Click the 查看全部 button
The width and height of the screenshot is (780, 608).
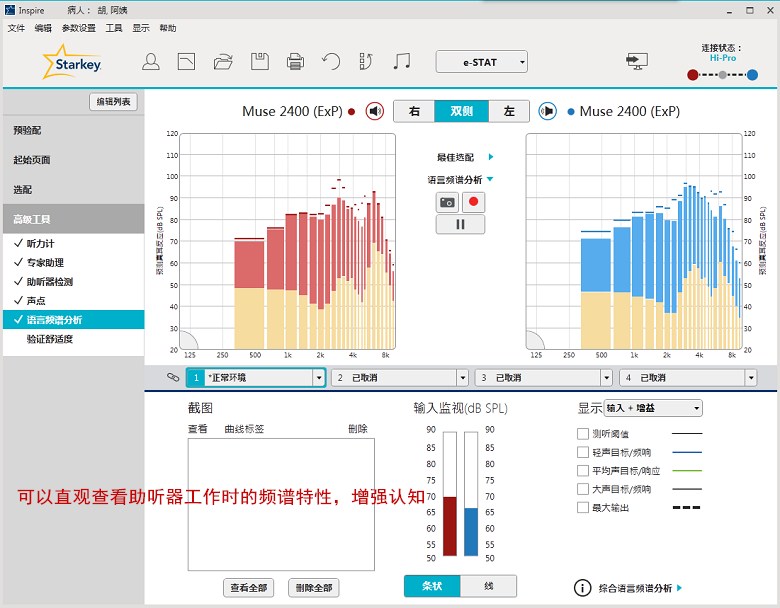(248, 587)
